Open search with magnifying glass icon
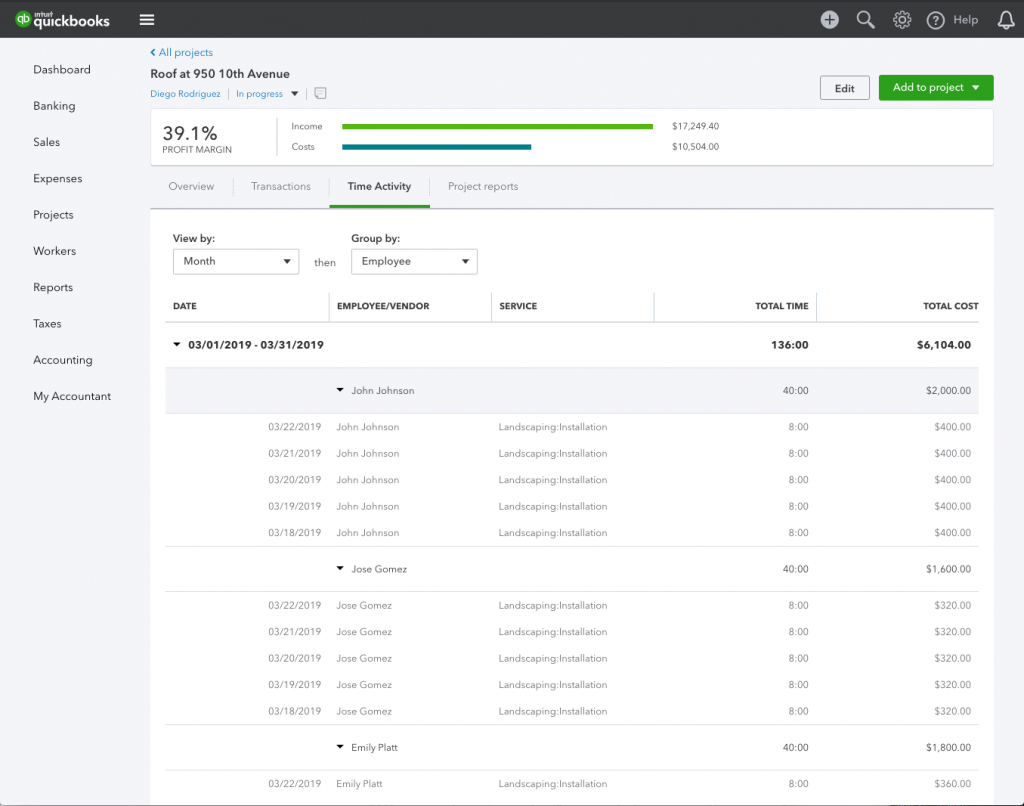This screenshot has width=1024, height=806. coord(866,20)
